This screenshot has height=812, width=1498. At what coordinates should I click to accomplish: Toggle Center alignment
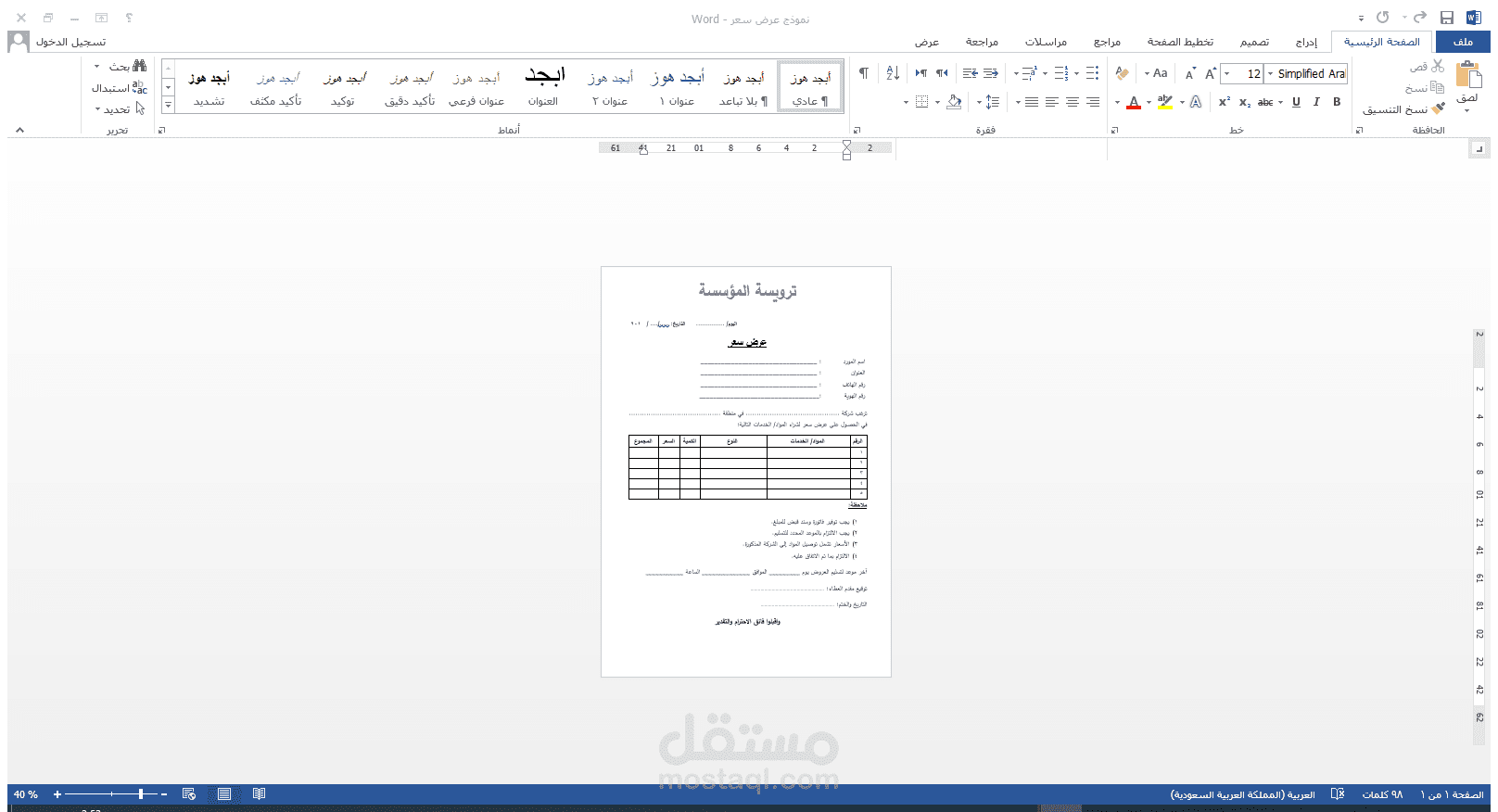coord(1073,102)
